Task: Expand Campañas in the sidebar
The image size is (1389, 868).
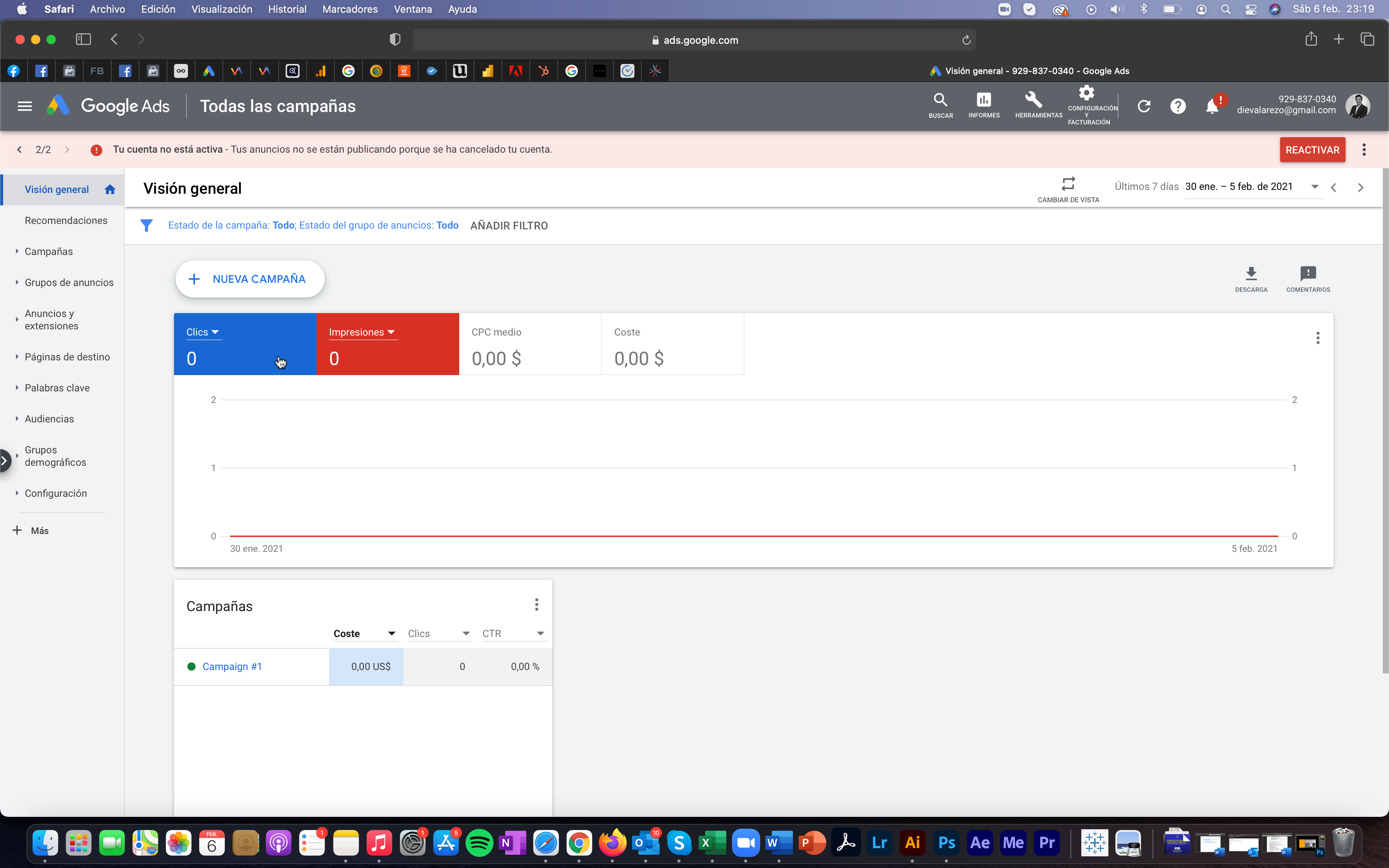Action: (x=17, y=251)
